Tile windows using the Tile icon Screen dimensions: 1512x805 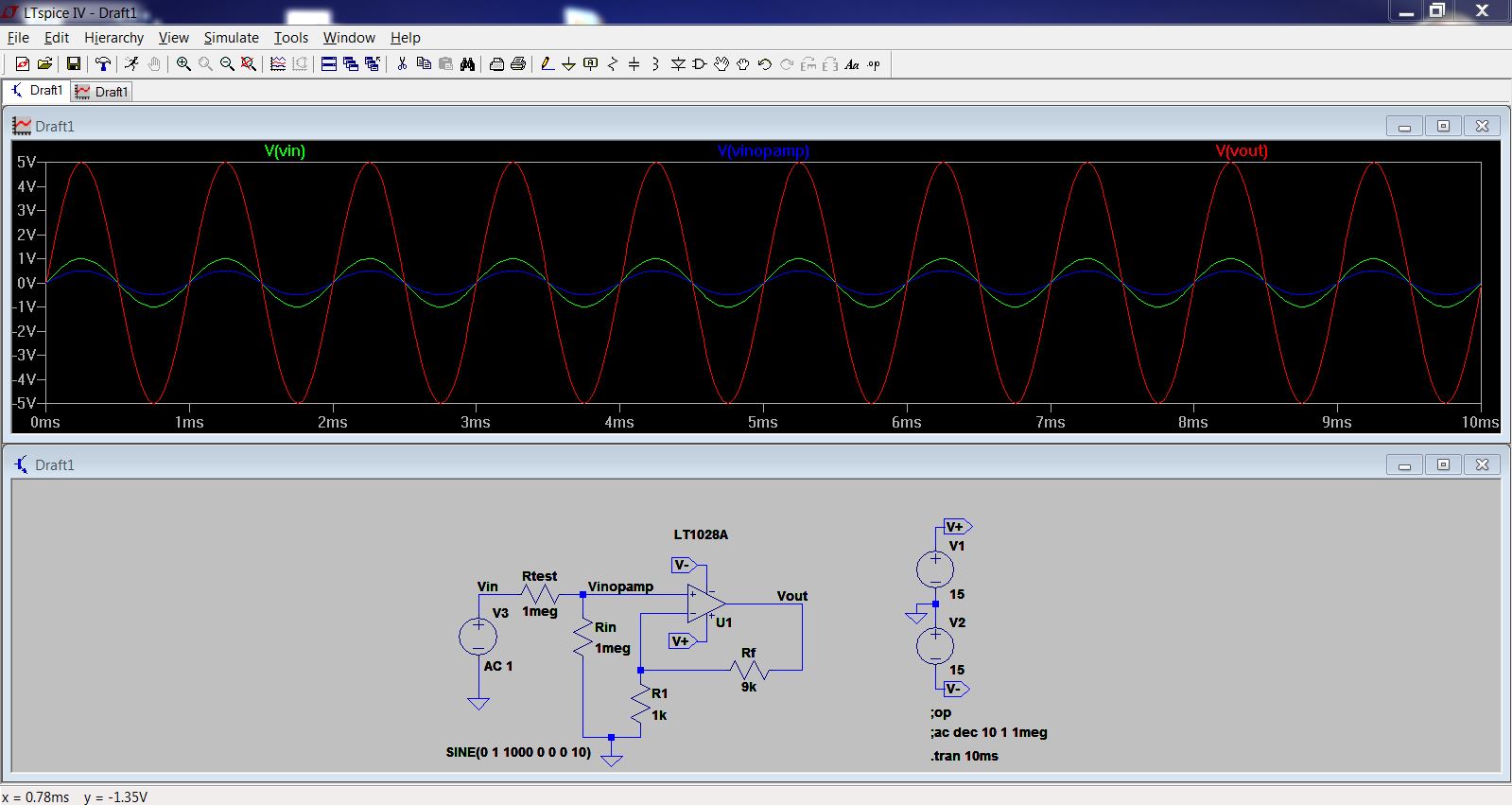(329, 64)
